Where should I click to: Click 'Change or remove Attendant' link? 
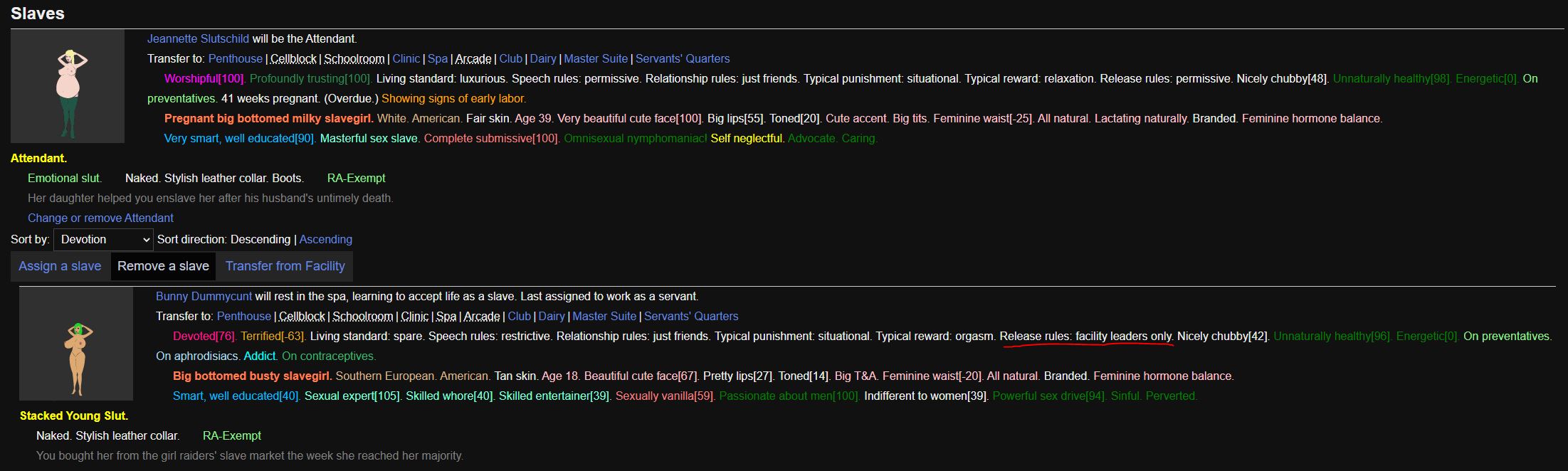(100, 218)
